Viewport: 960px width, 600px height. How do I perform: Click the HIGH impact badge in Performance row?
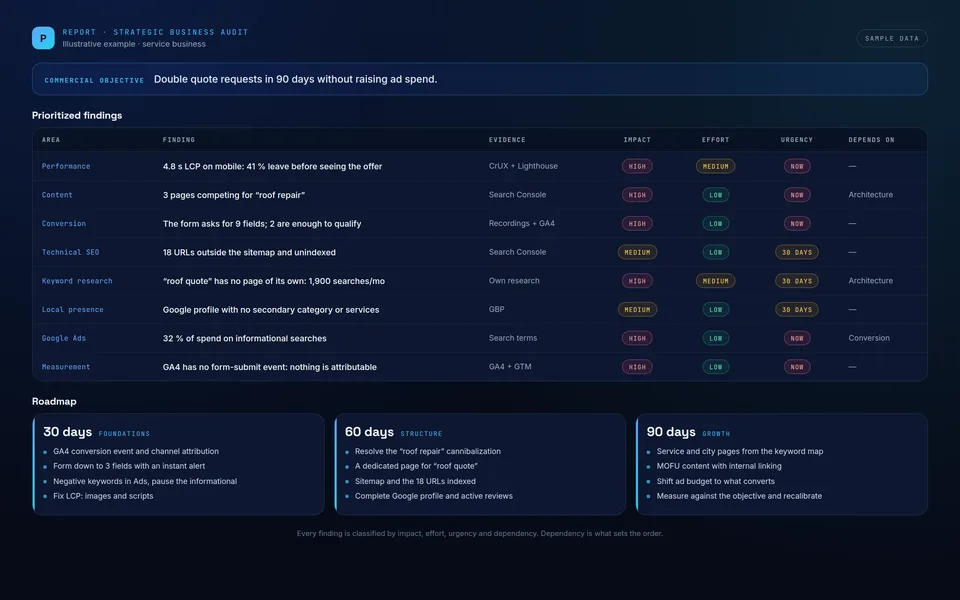click(x=637, y=167)
